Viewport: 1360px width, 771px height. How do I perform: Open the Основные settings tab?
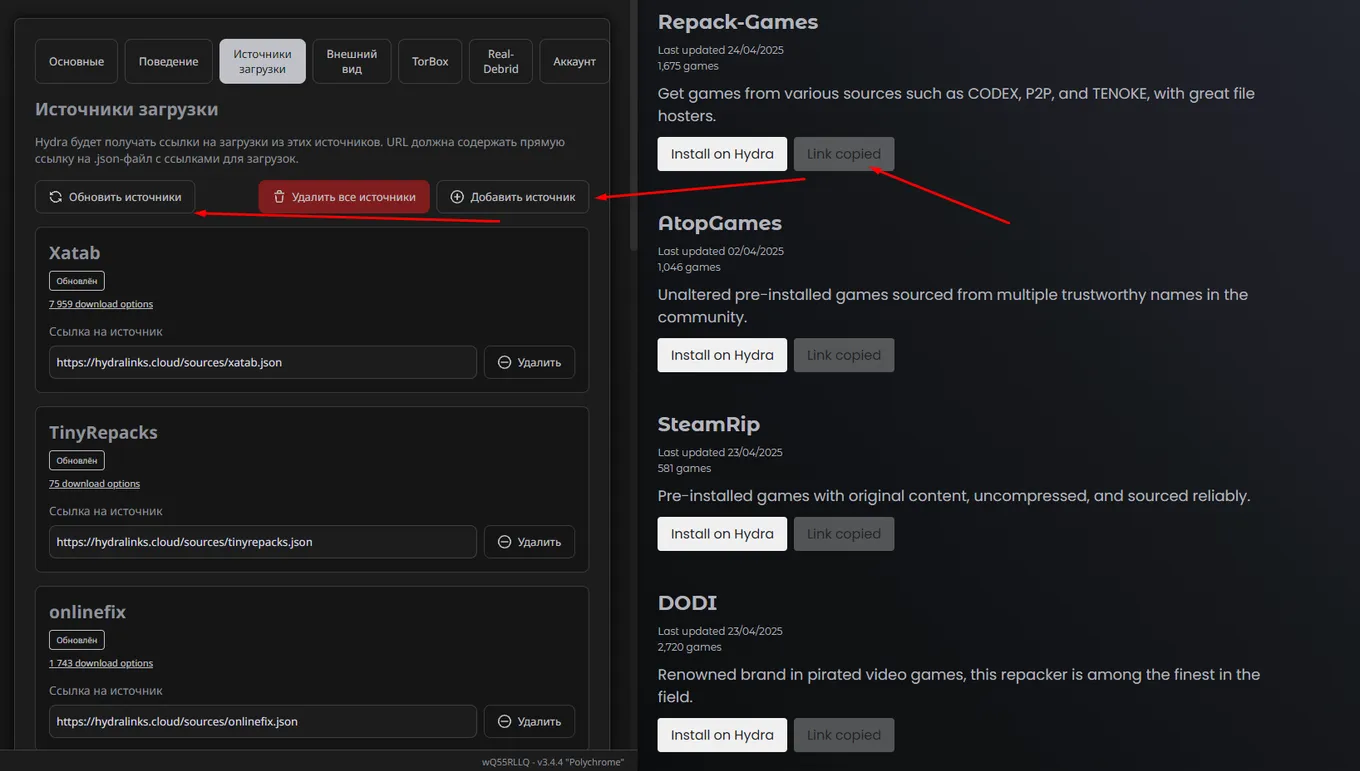click(77, 61)
